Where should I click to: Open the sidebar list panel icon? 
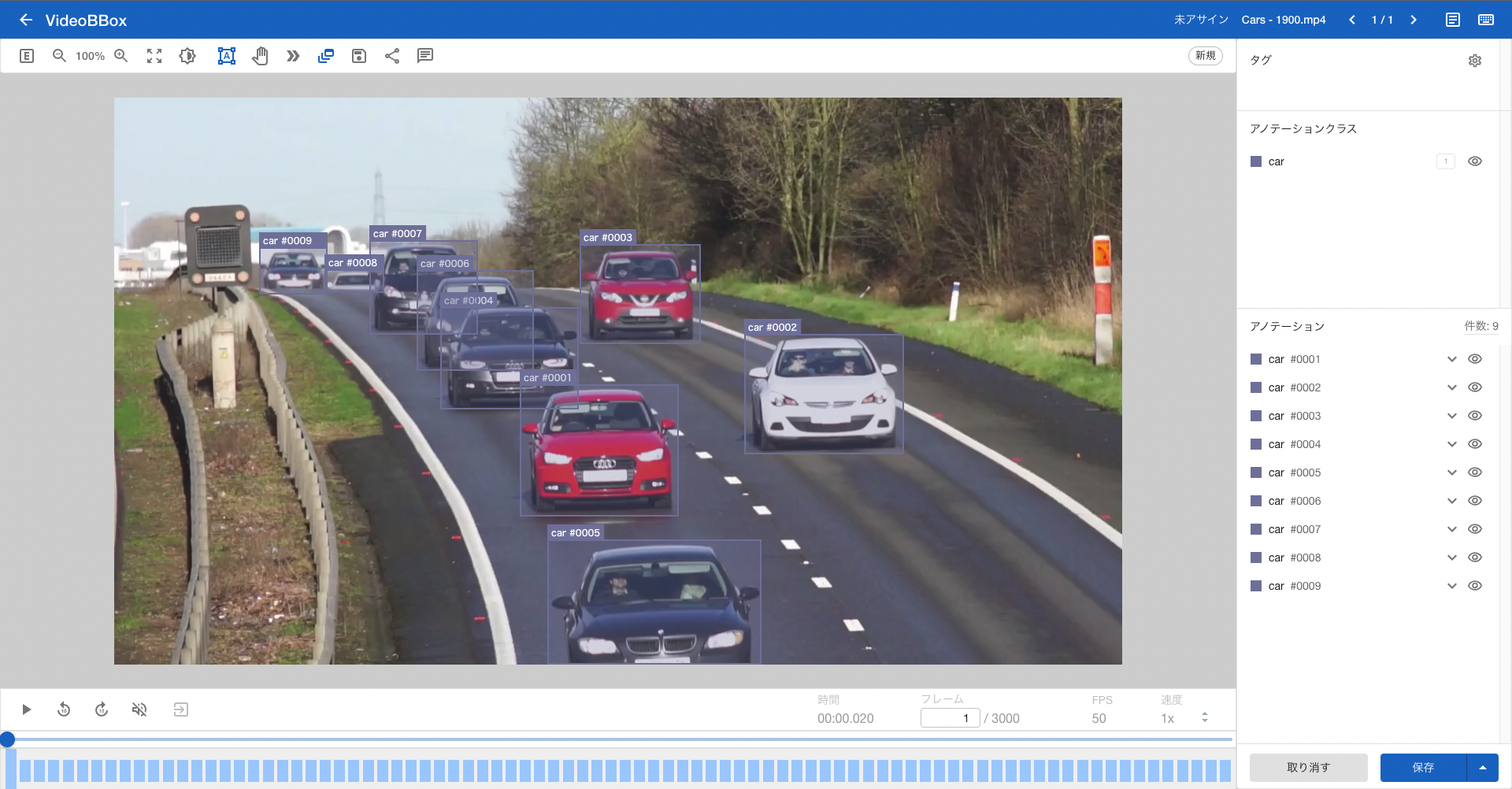coord(27,56)
